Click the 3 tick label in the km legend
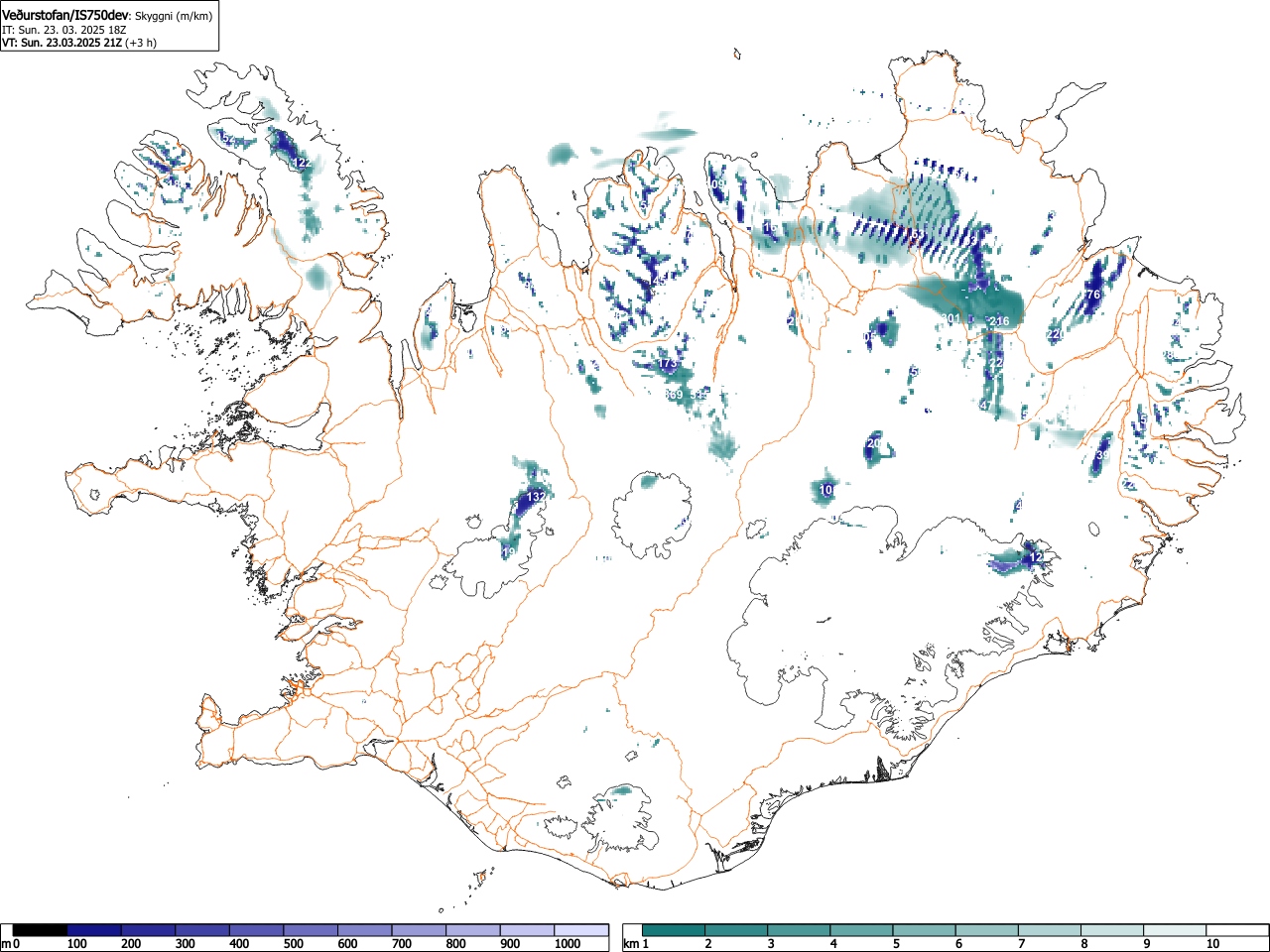 point(770,944)
